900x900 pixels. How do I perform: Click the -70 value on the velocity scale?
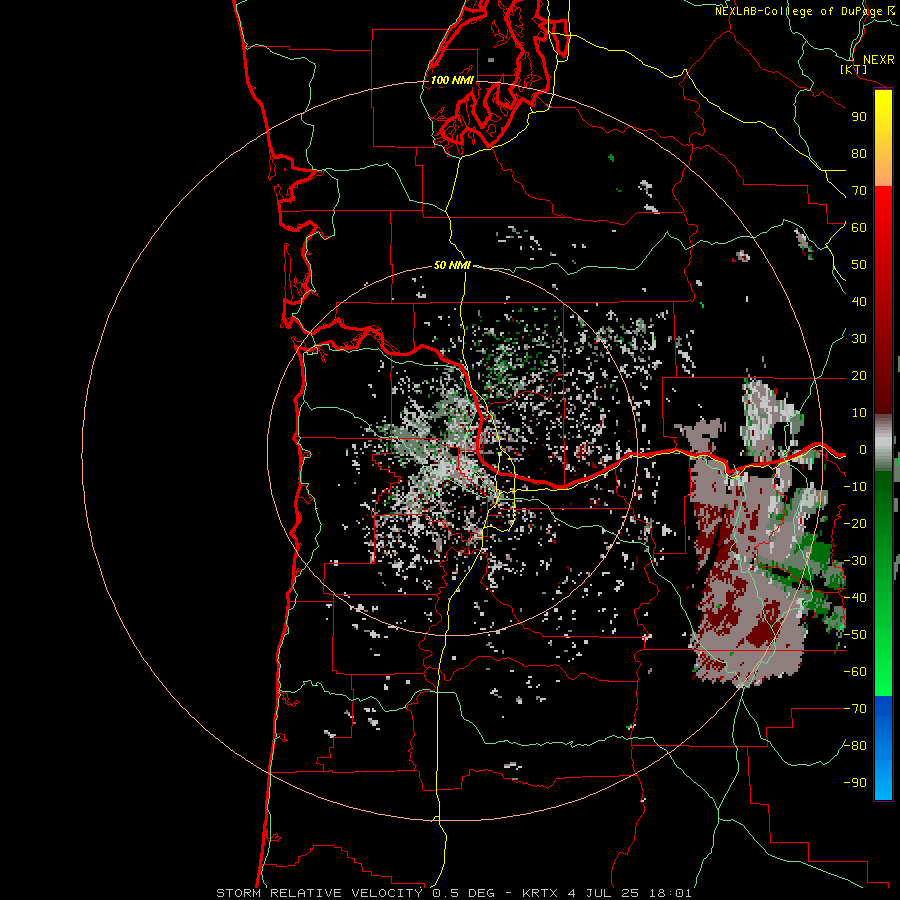(x=855, y=709)
